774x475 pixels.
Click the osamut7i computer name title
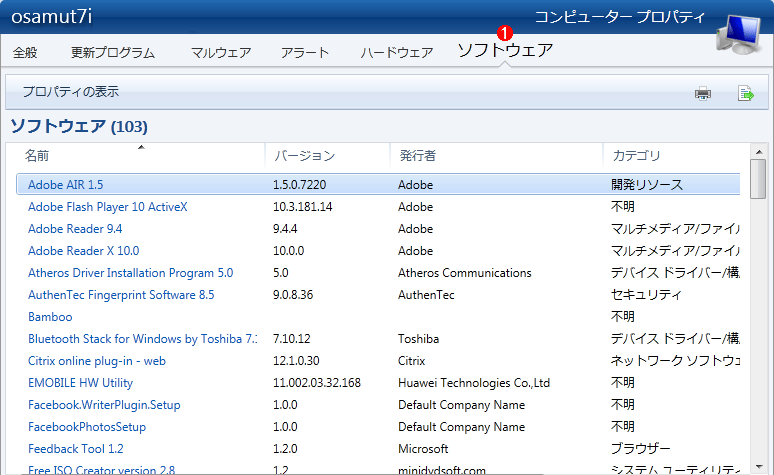pyautogui.click(x=52, y=16)
